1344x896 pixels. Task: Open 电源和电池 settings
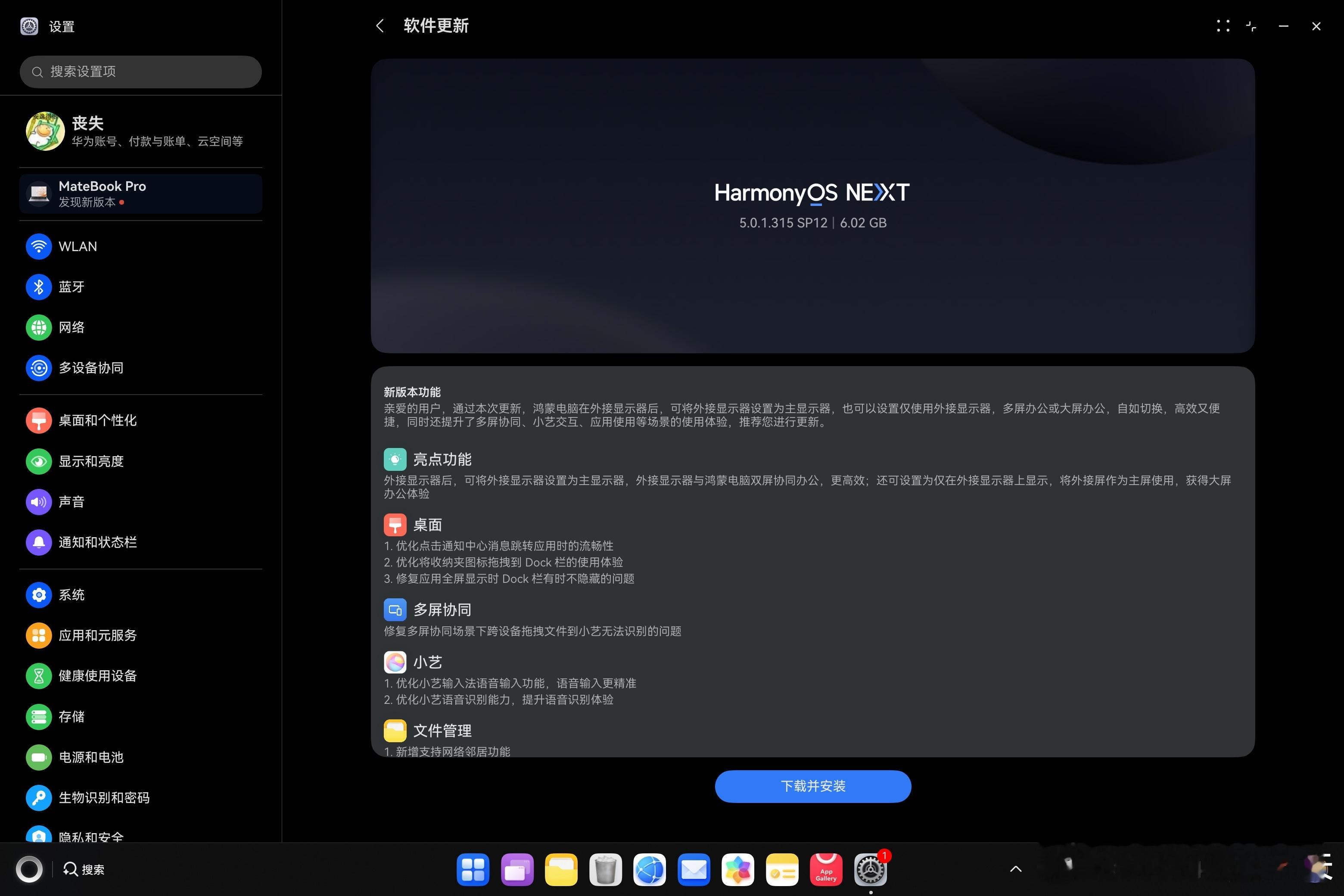coord(140,757)
